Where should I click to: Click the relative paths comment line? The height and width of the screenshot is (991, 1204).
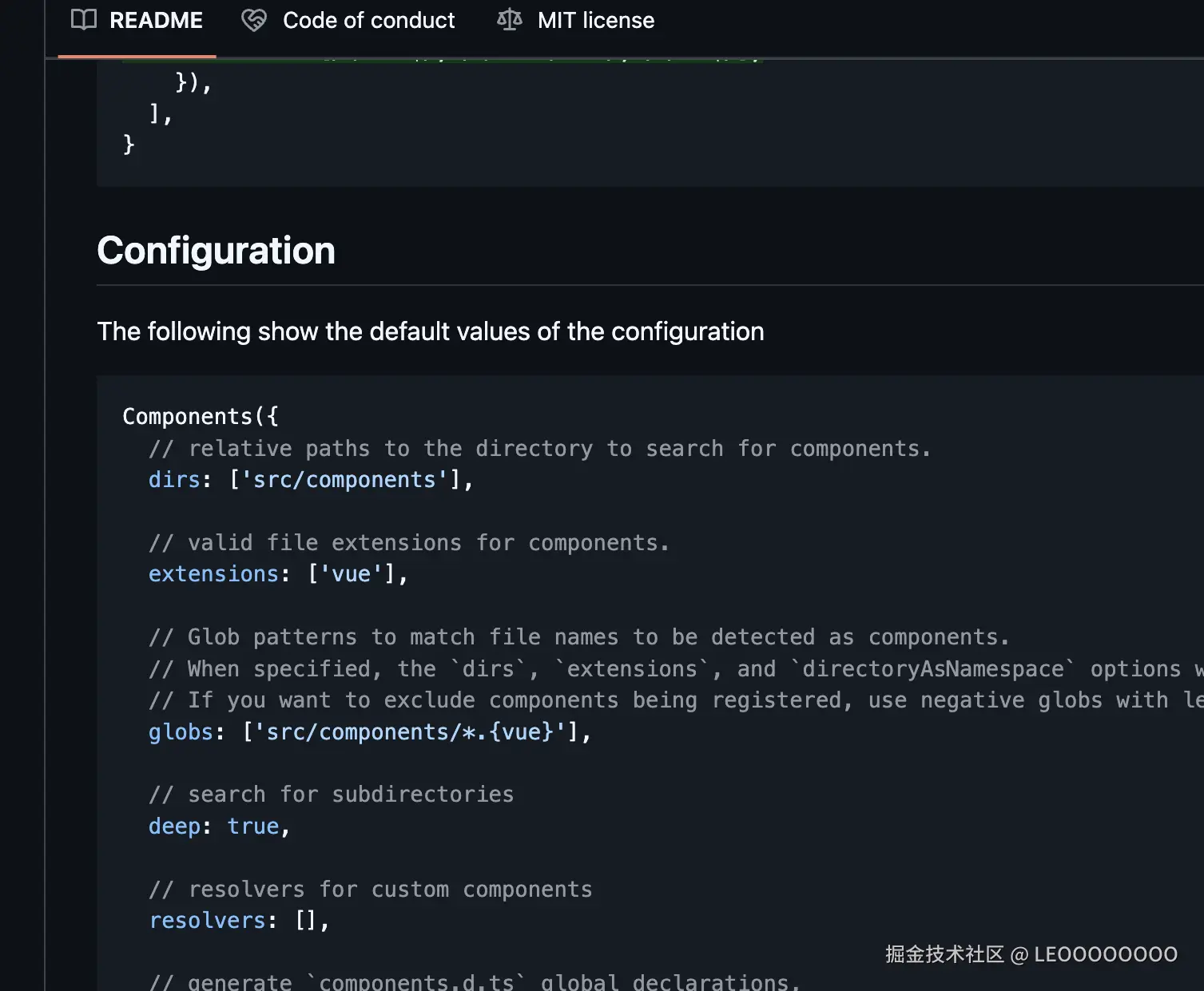(539, 449)
